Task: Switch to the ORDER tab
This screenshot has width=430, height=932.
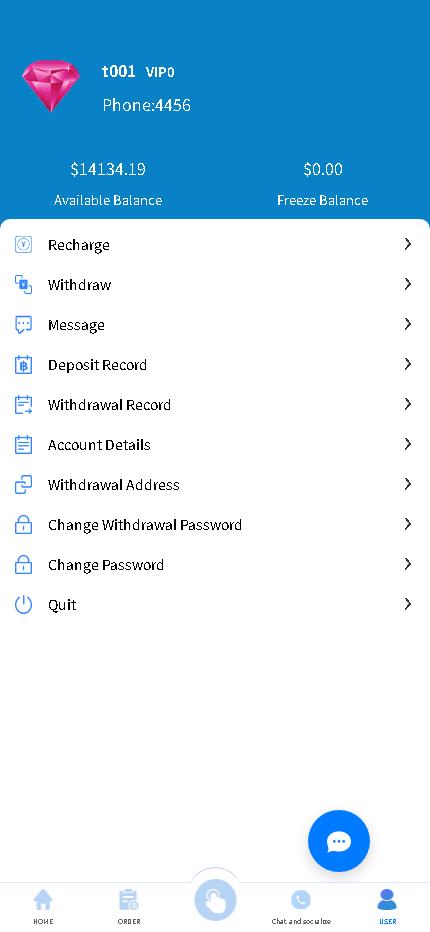Action: click(x=129, y=906)
